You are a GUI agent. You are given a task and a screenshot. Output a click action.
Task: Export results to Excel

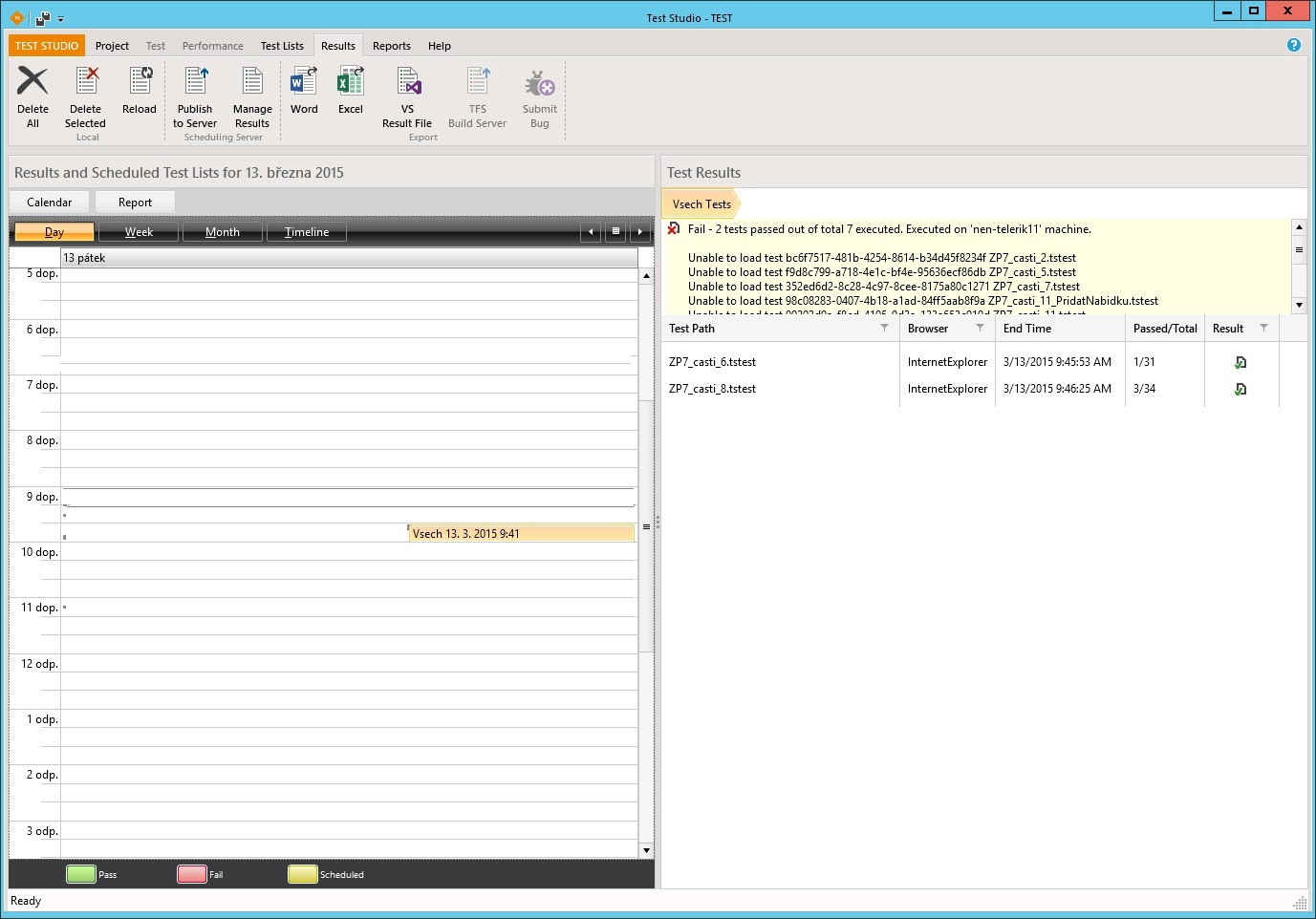[351, 83]
